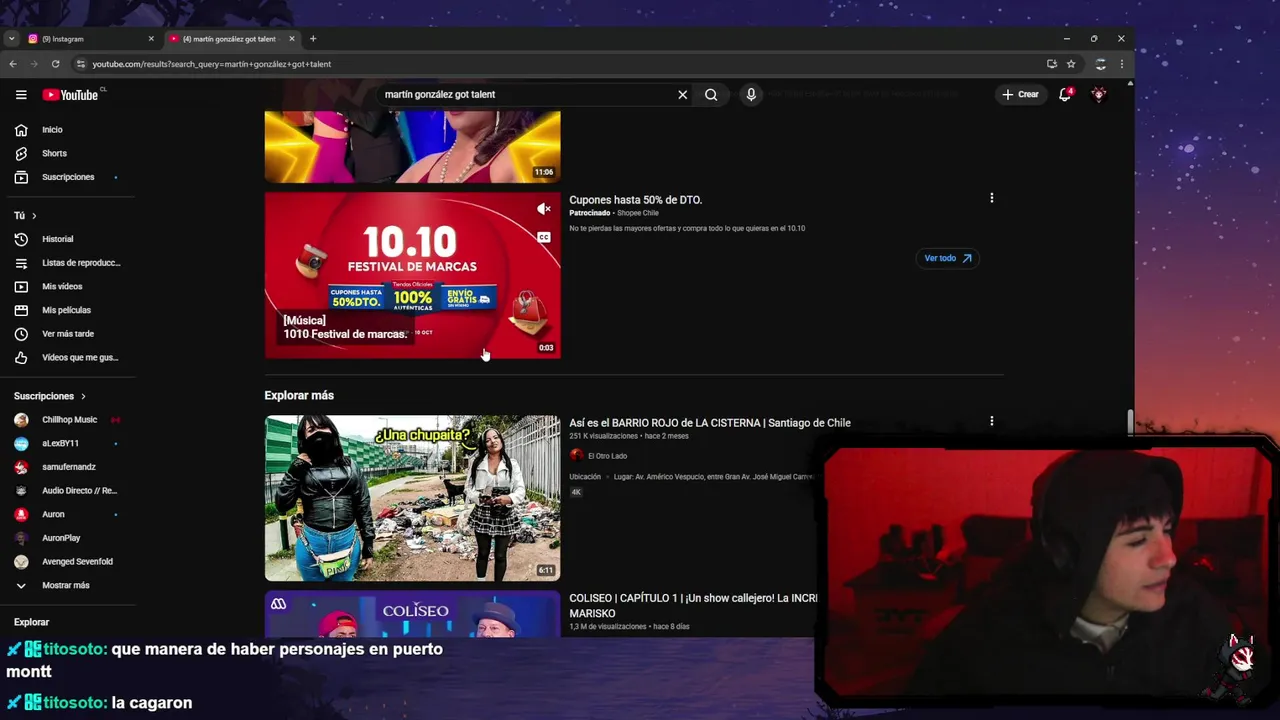Open the account avatar menu
This screenshot has height=720, width=1280.
[1099, 95]
